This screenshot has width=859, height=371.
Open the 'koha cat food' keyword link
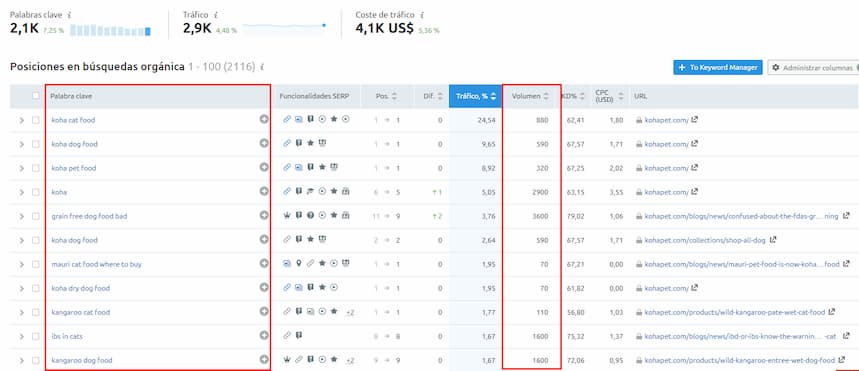[73, 119]
